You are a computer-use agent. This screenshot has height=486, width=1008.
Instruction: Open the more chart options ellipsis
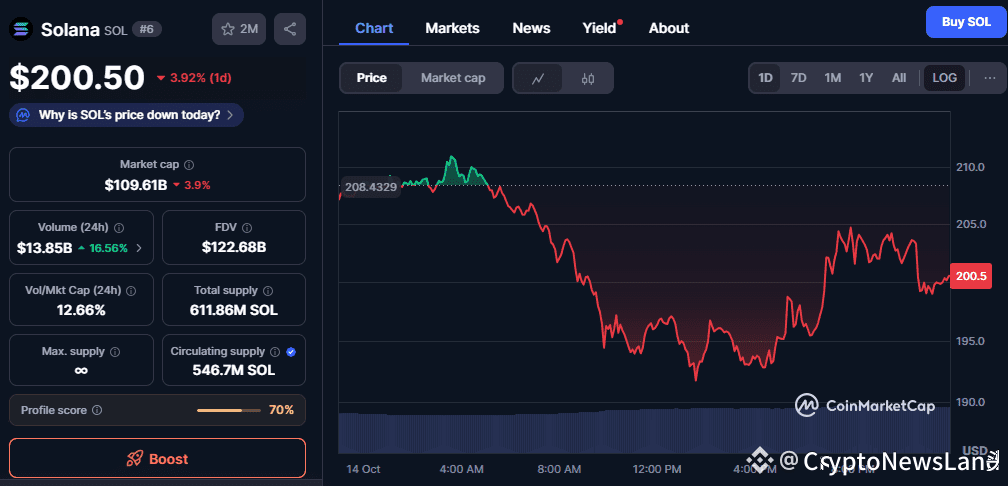(989, 78)
